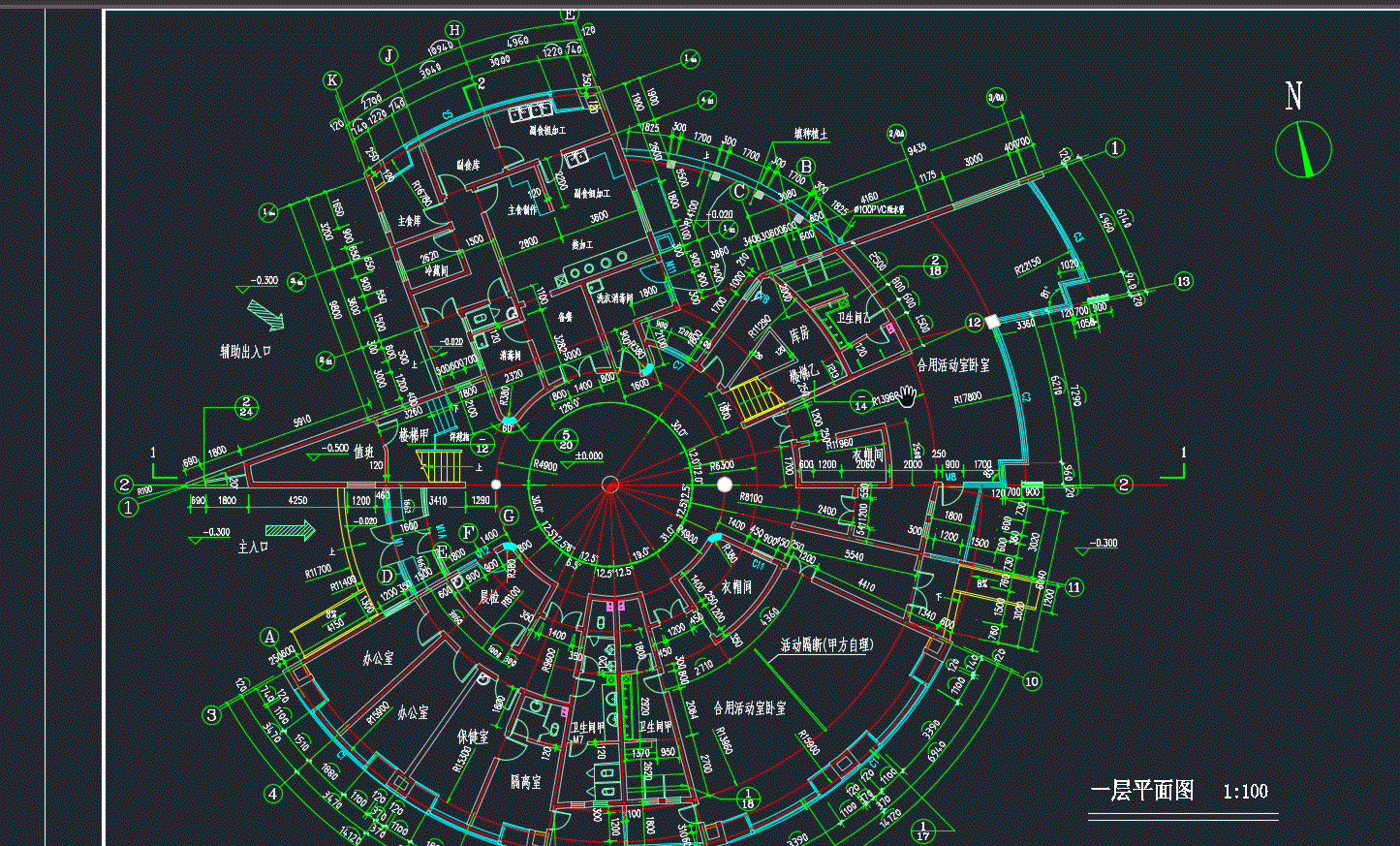The width and height of the screenshot is (1400, 846).
Task: Select the R17800 radius dimension
Action: pyautogui.click(x=967, y=397)
